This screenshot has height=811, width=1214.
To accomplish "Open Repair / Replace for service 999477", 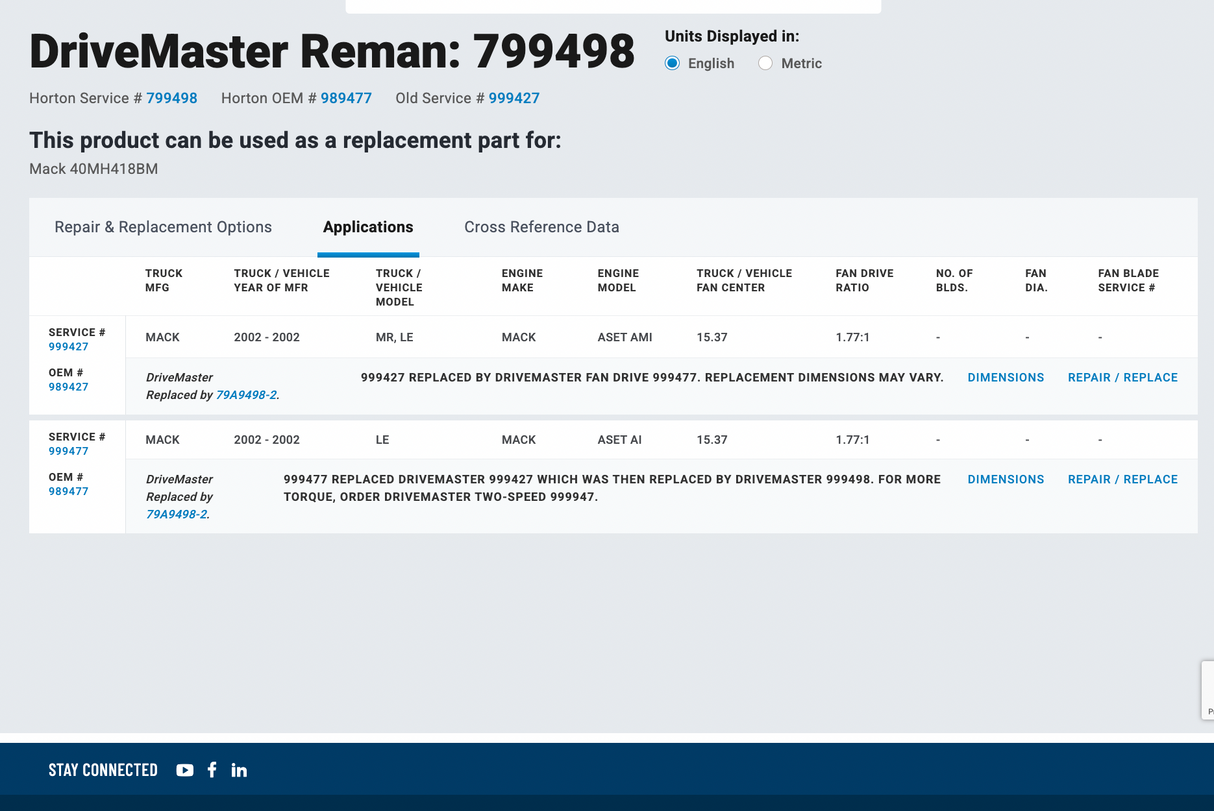I will coord(1122,479).
